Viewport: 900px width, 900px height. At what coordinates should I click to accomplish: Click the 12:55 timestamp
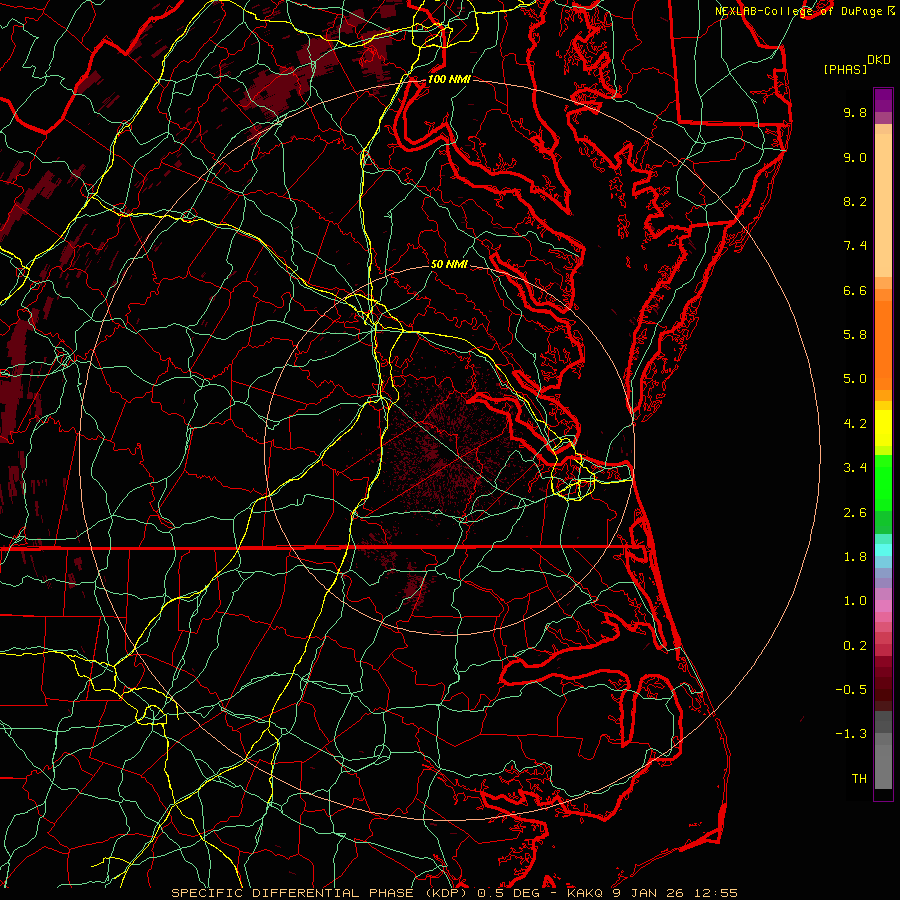pyautogui.click(x=715, y=893)
